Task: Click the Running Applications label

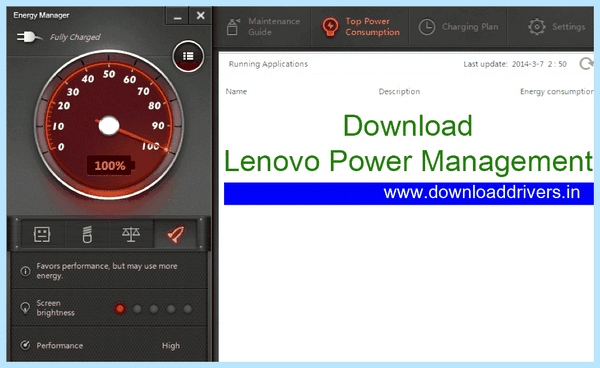Action: [x=268, y=64]
